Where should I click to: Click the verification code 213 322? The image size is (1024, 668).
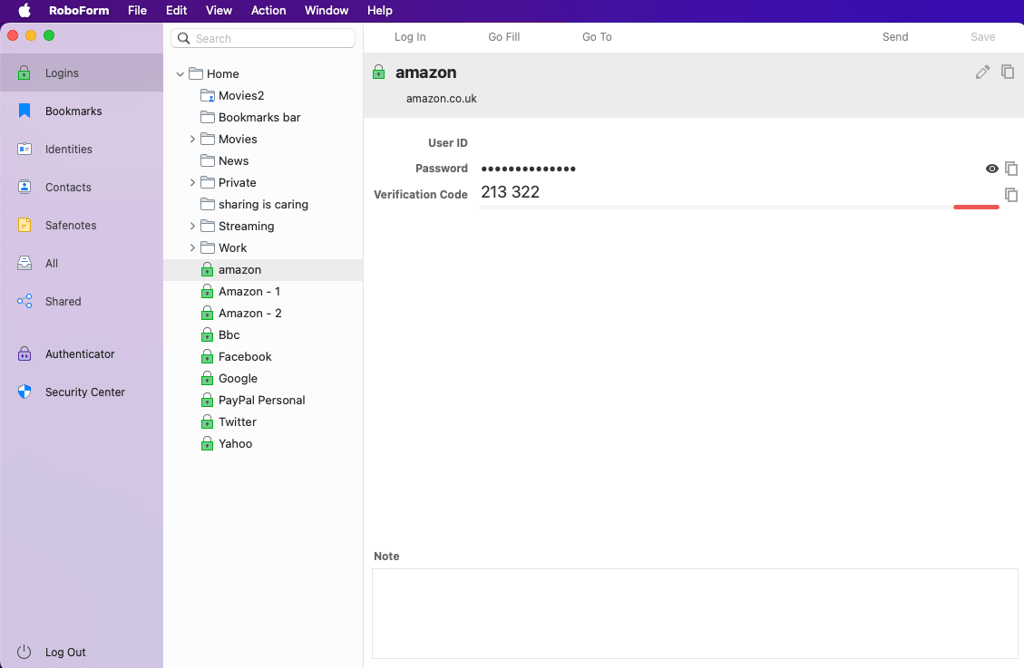(510, 192)
